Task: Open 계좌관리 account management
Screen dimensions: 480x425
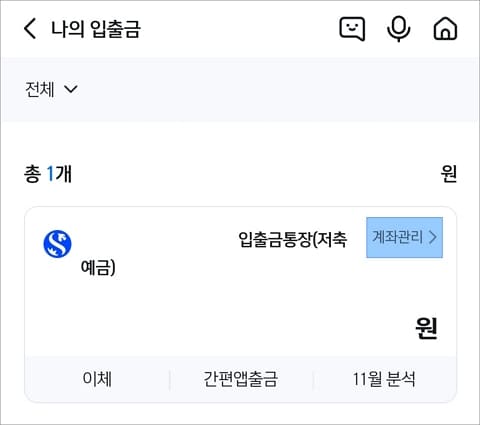Action: [404, 237]
